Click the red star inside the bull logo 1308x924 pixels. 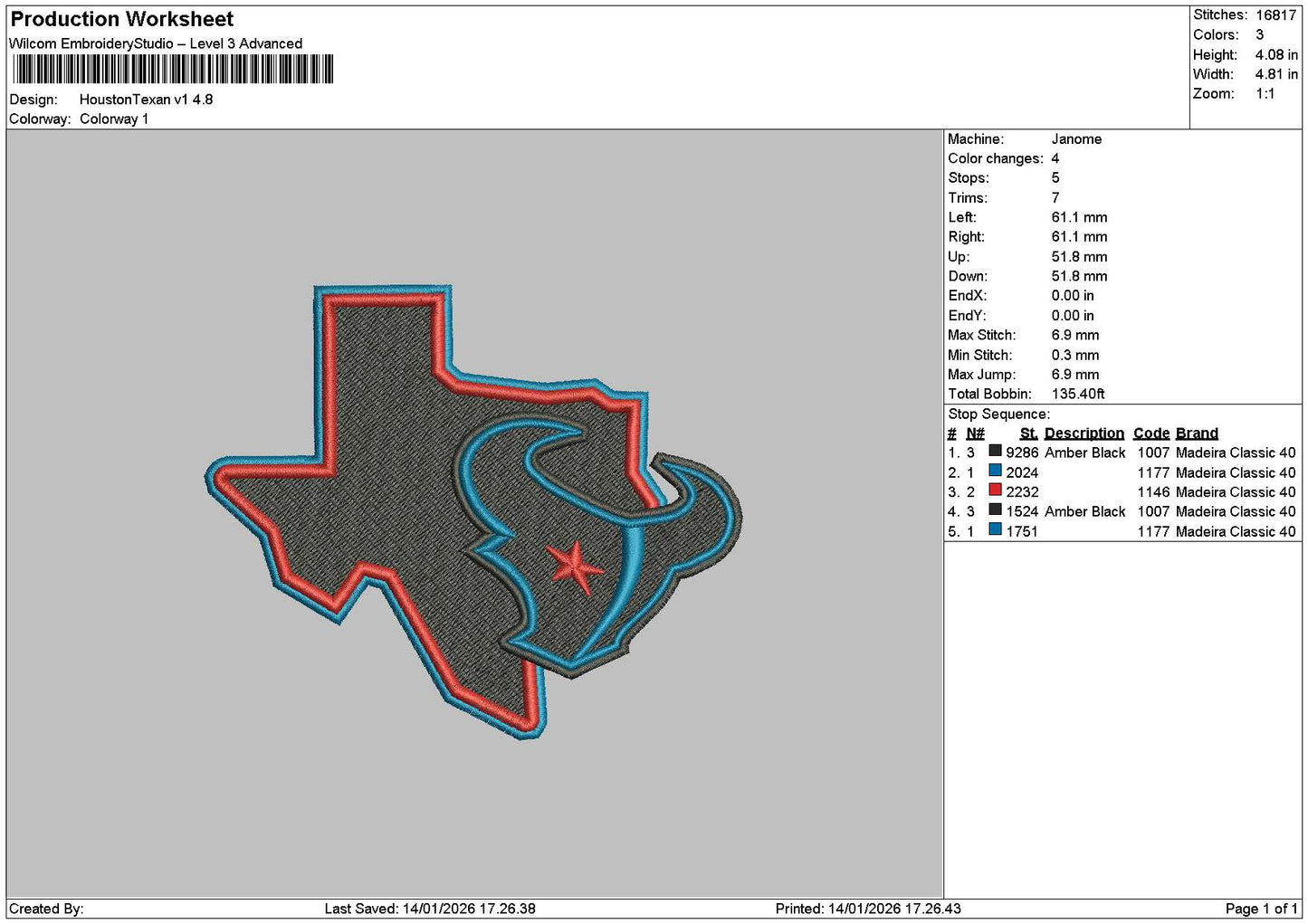574,568
